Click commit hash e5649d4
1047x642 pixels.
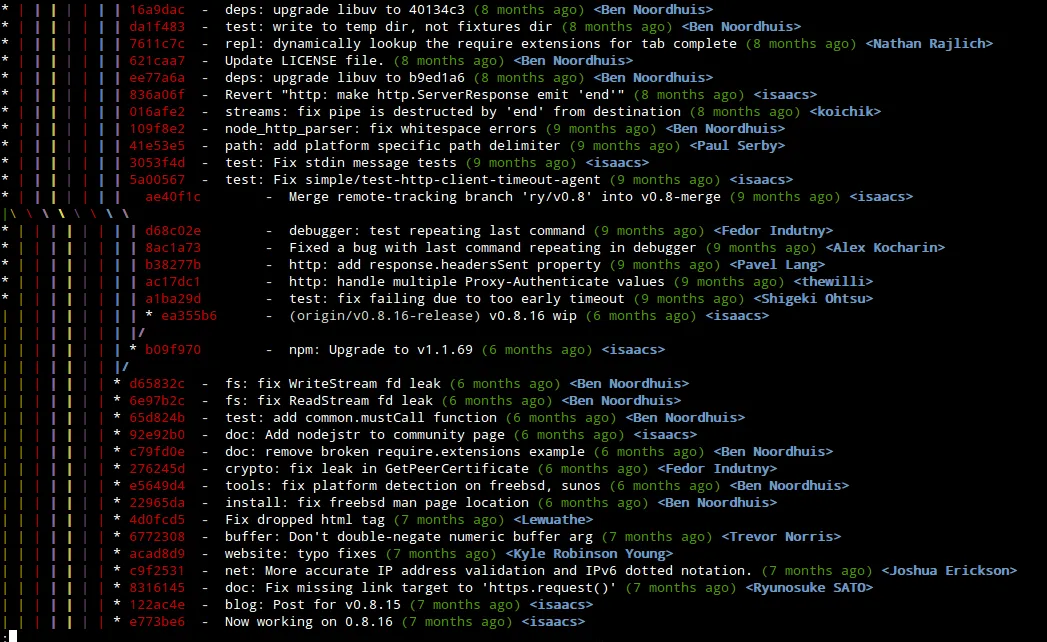(x=157, y=486)
